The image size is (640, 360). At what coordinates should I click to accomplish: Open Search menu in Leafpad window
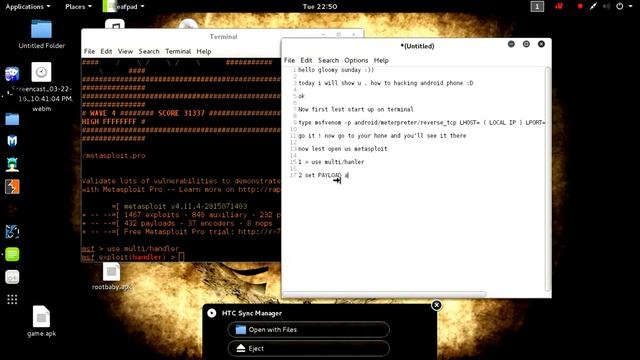pyautogui.click(x=328, y=60)
